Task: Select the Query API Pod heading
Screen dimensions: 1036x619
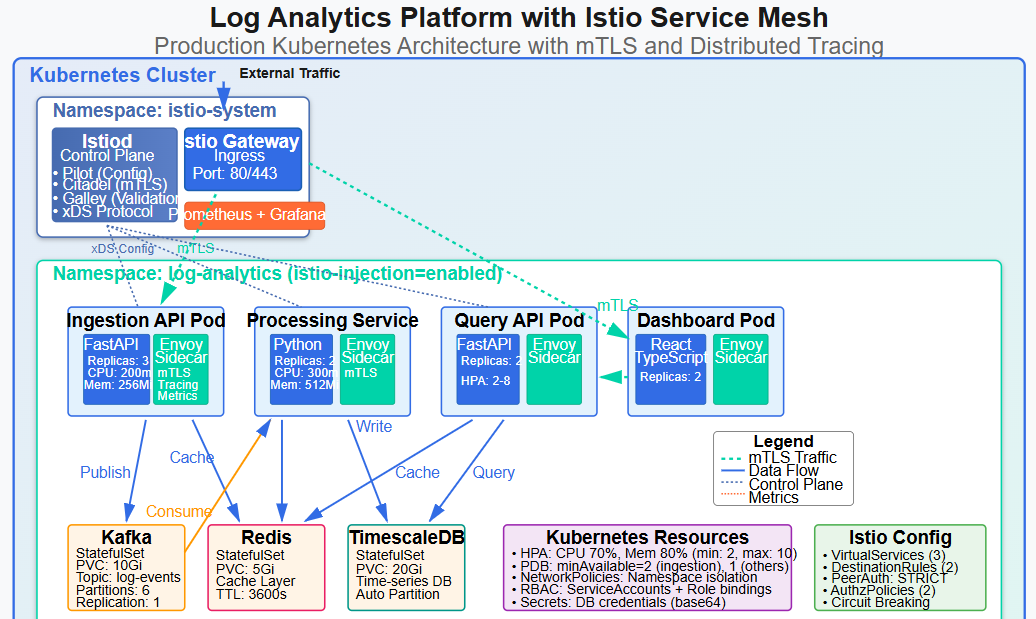Action: click(x=519, y=320)
